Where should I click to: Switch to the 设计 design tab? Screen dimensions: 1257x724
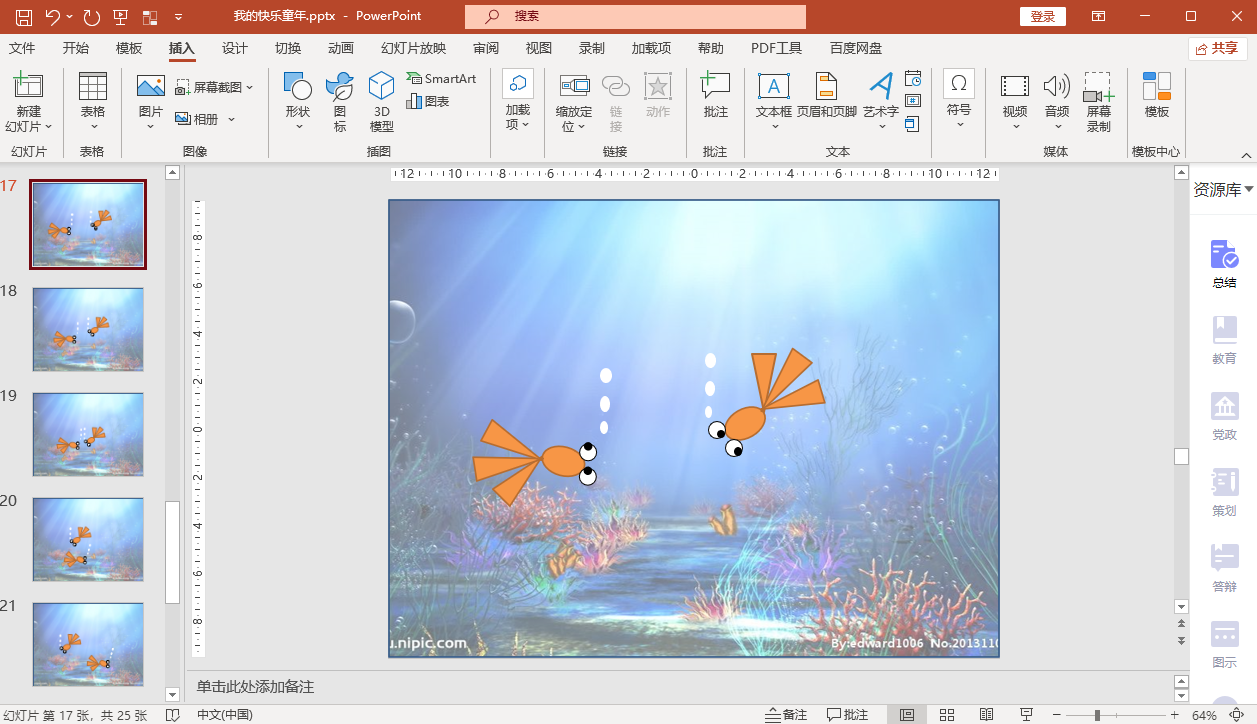click(235, 48)
